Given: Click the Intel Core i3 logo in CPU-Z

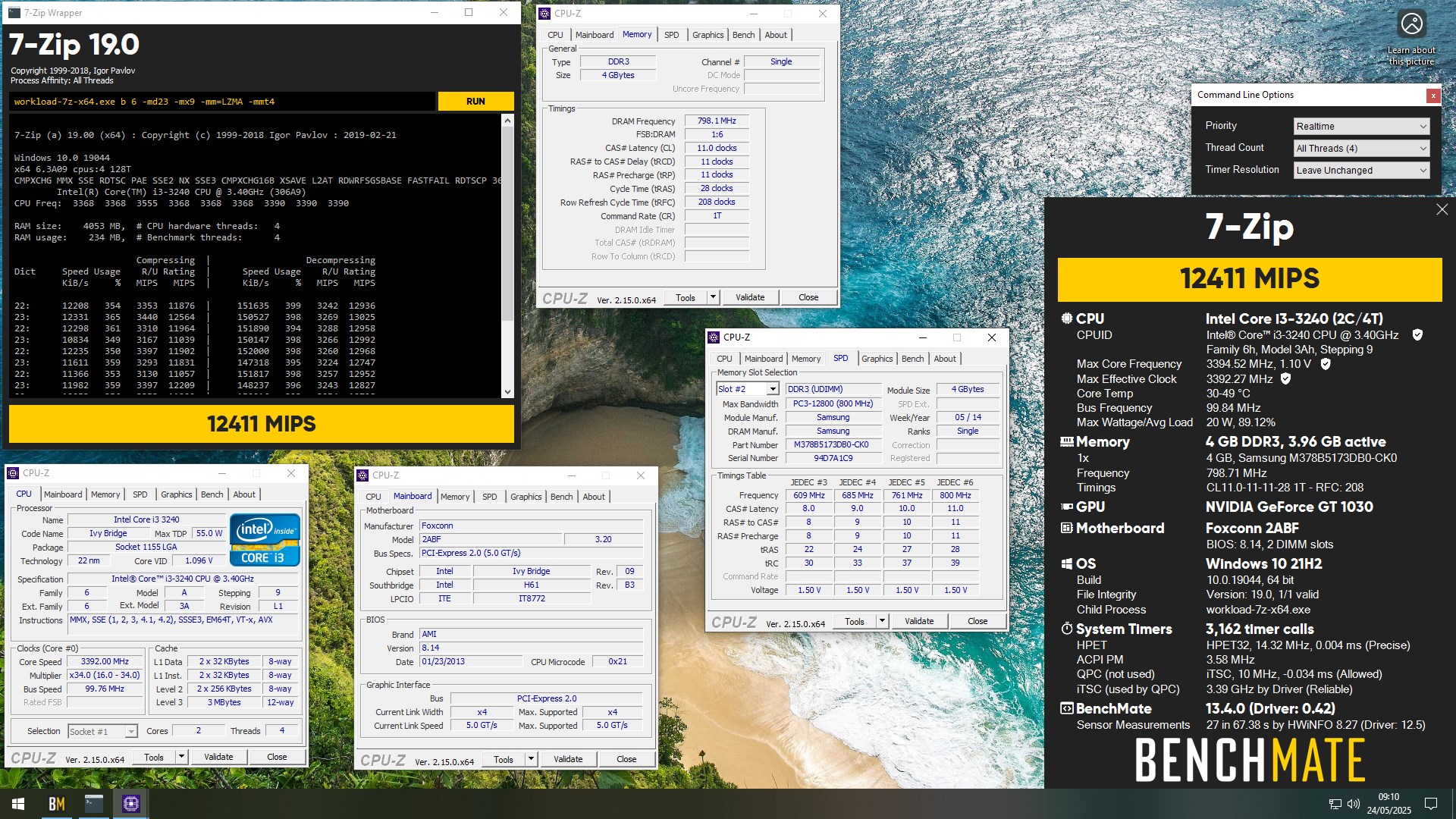Looking at the screenshot, I should [x=265, y=540].
